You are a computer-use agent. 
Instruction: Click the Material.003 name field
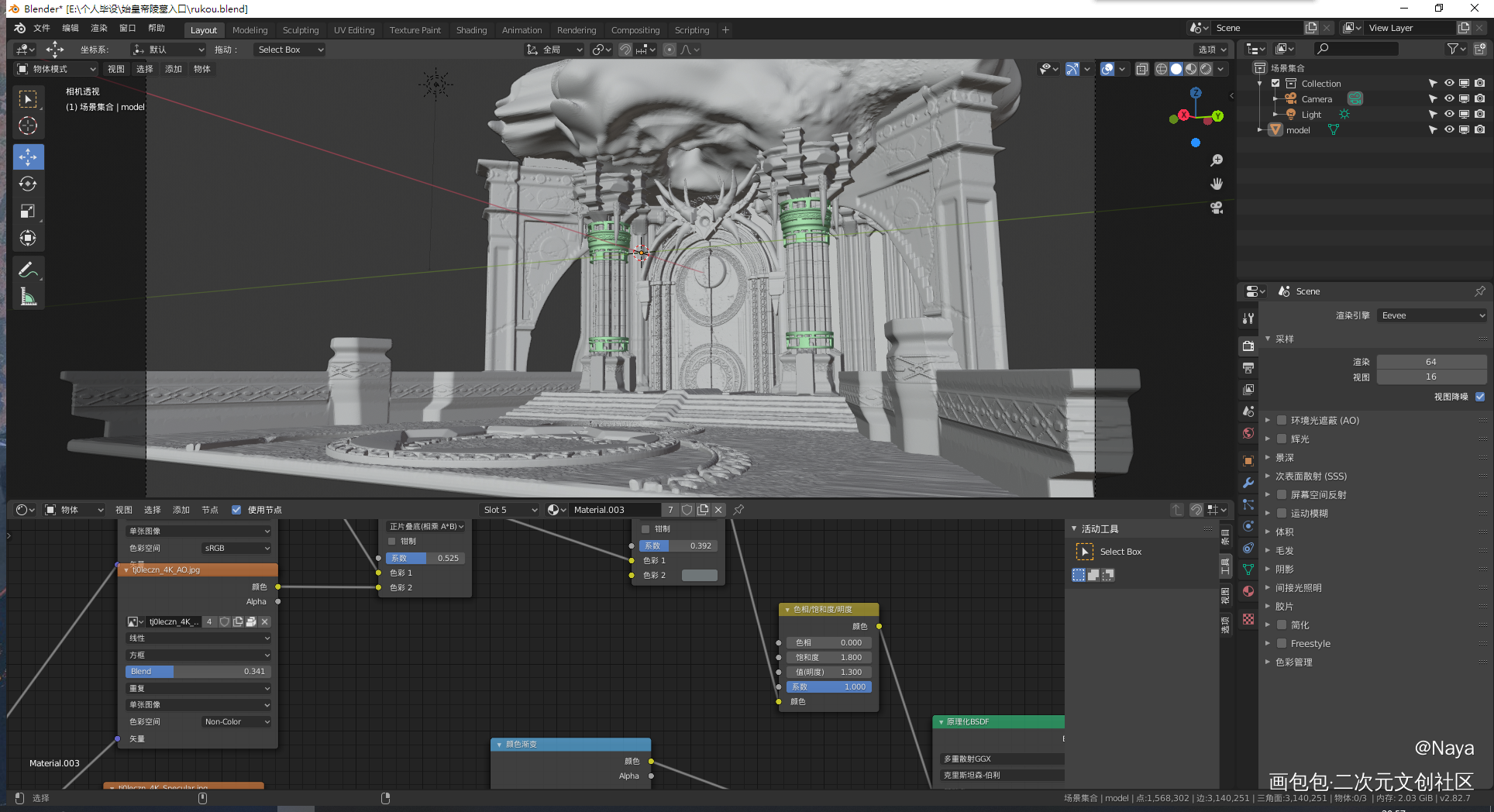point(614,510)
